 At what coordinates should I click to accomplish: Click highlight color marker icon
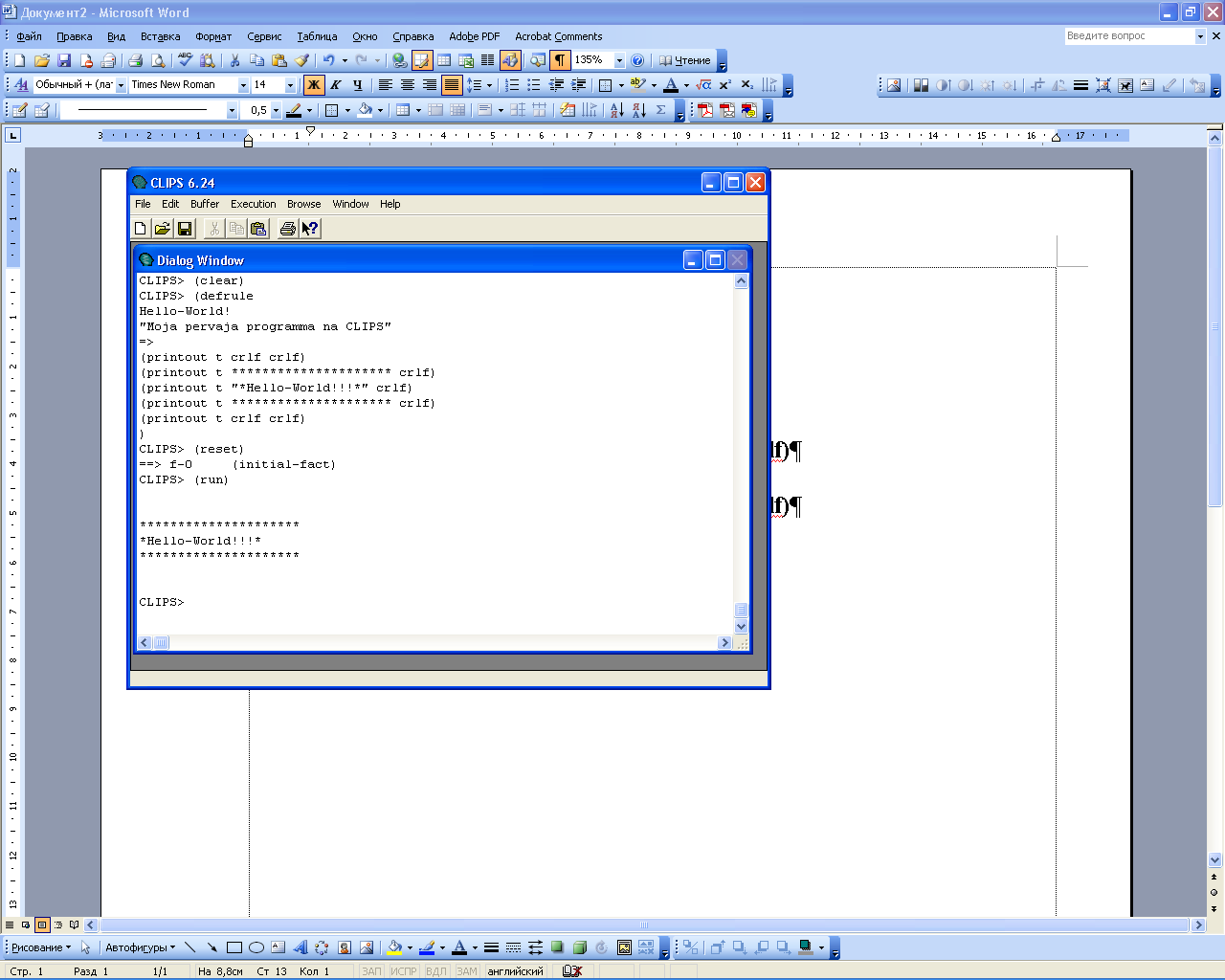pos(638,85)
